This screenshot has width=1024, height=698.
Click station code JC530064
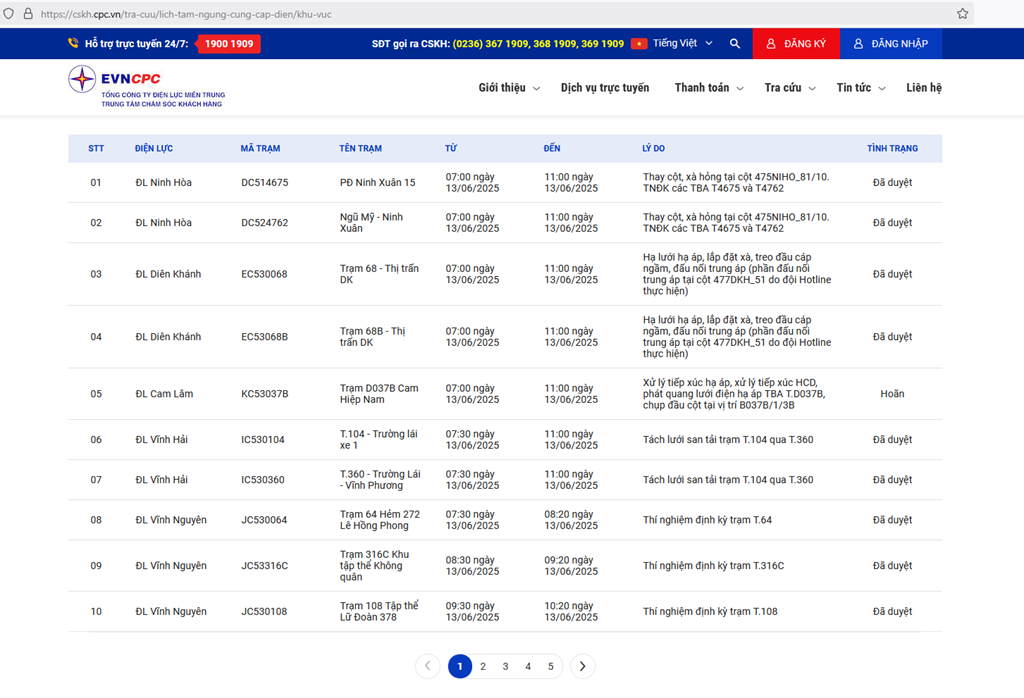tap(264, 520)
